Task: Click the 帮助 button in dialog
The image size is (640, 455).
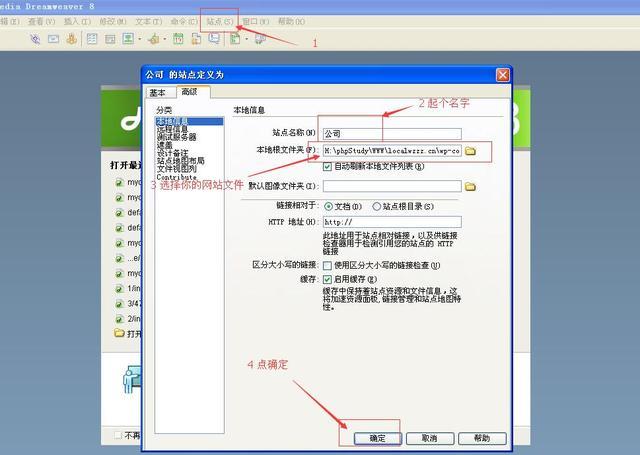Action: [x=482, y=438]
